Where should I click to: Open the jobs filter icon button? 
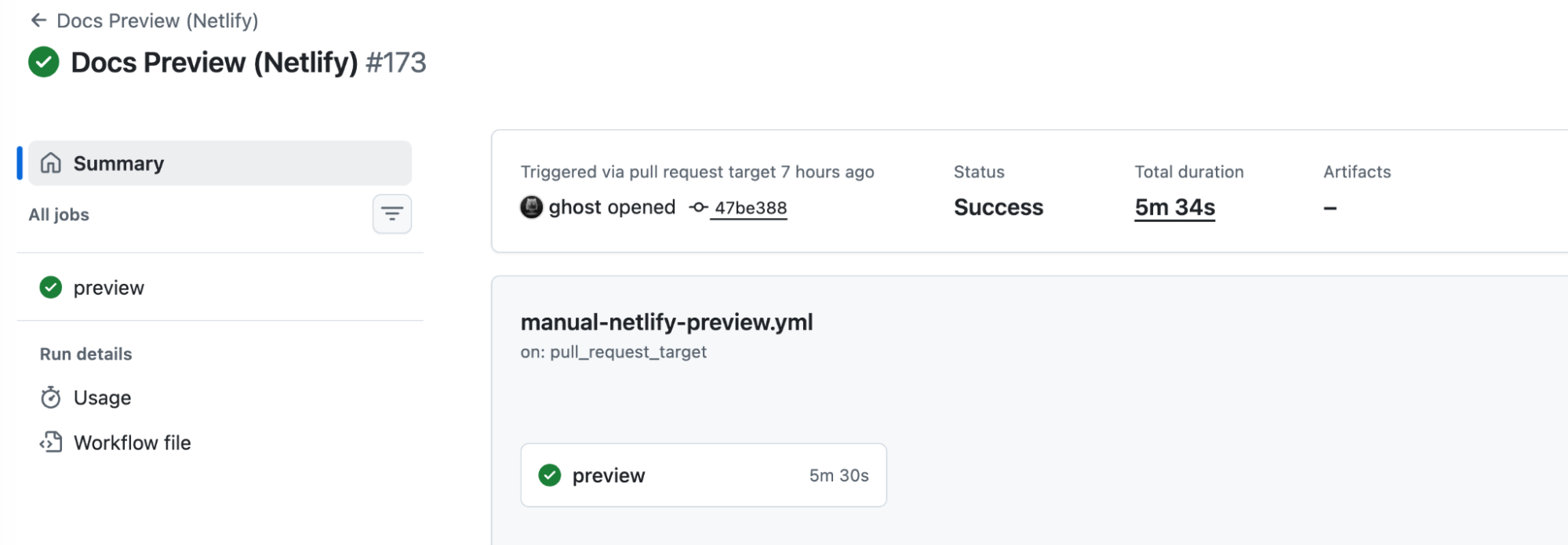coord(392,213)
